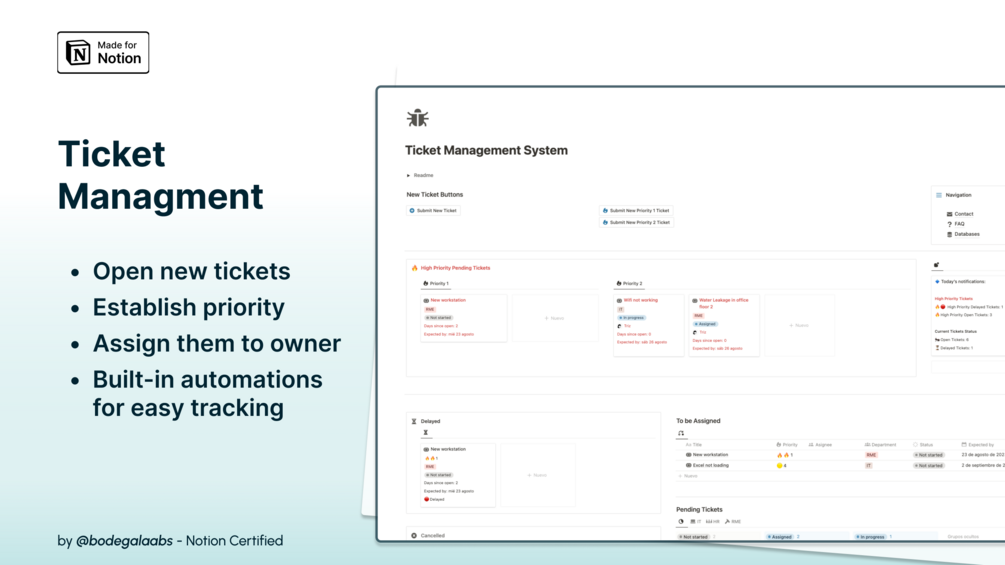Click High Priority Delayed Tickets: 1 line

(971, 307)
